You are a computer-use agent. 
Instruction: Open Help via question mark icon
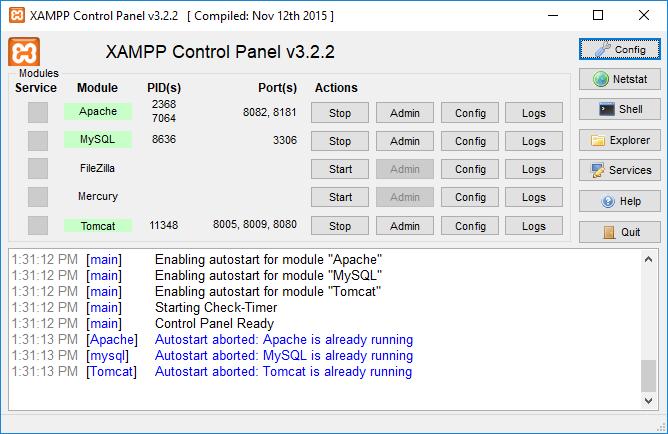[619, 201]
